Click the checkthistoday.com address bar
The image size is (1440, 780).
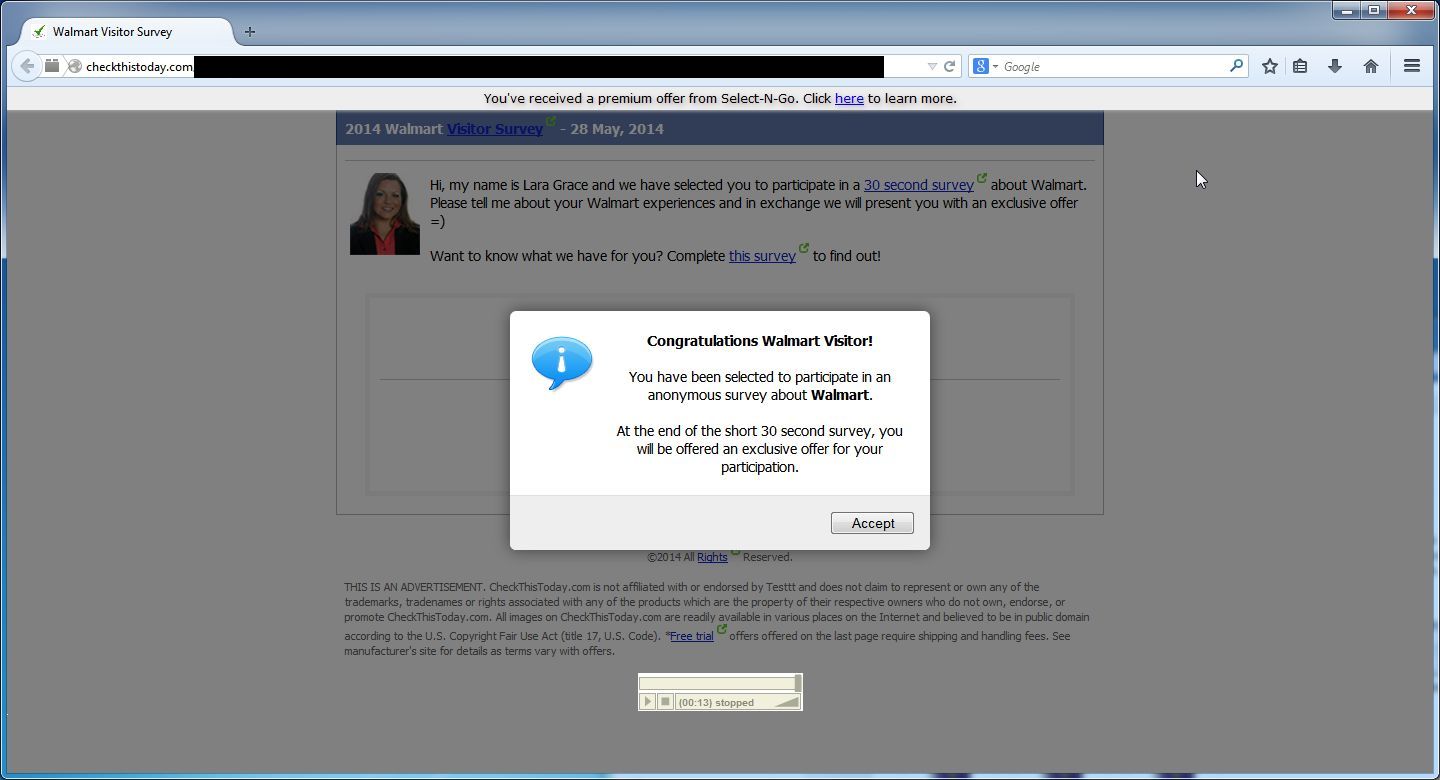[485, 66]
